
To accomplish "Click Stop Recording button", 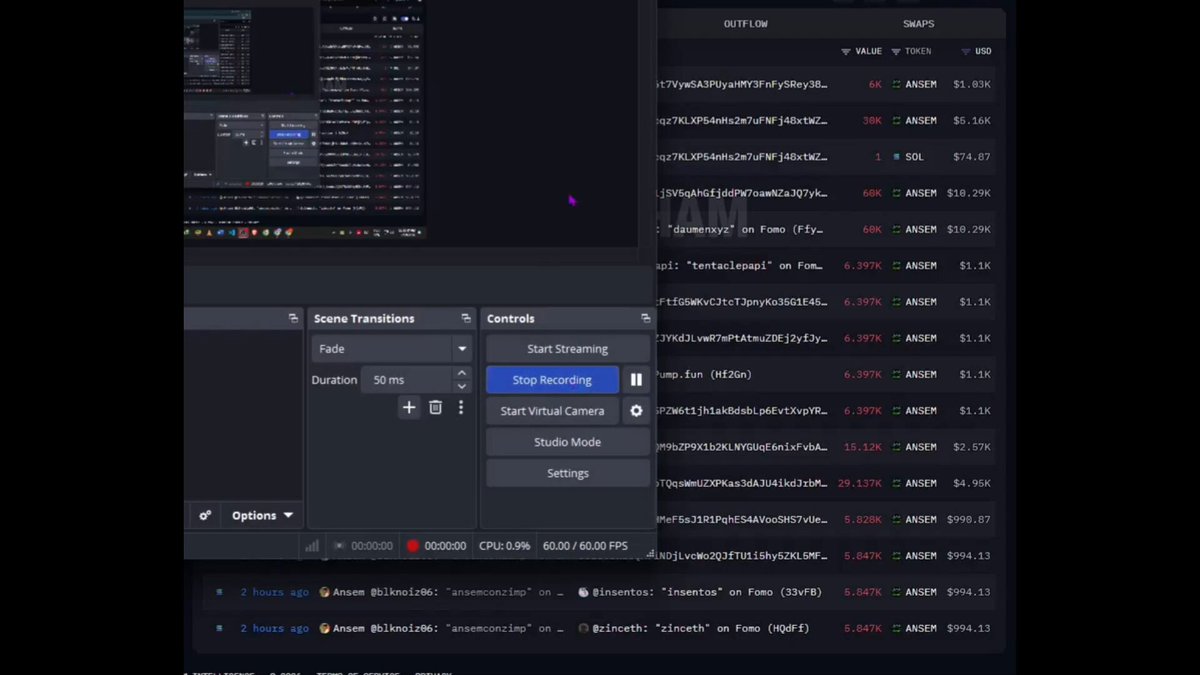I will pyautogui.click(x=552, y=380).
